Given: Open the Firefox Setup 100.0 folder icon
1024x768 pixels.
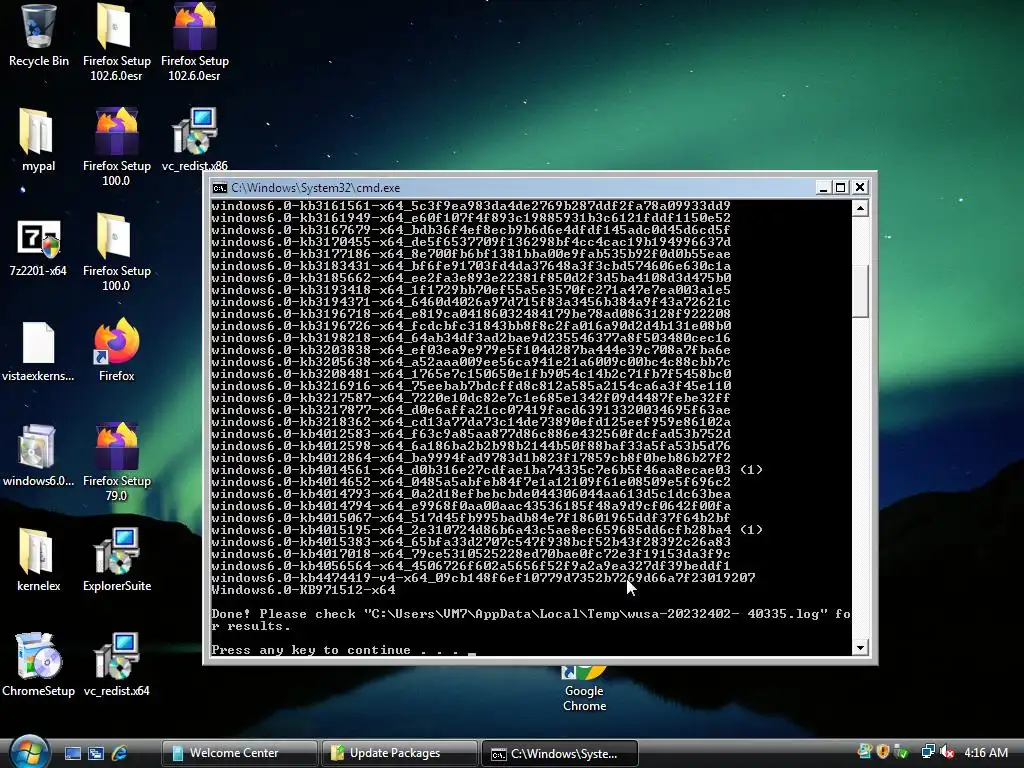Looking at the screenshot, I should (x=116, y=252).
